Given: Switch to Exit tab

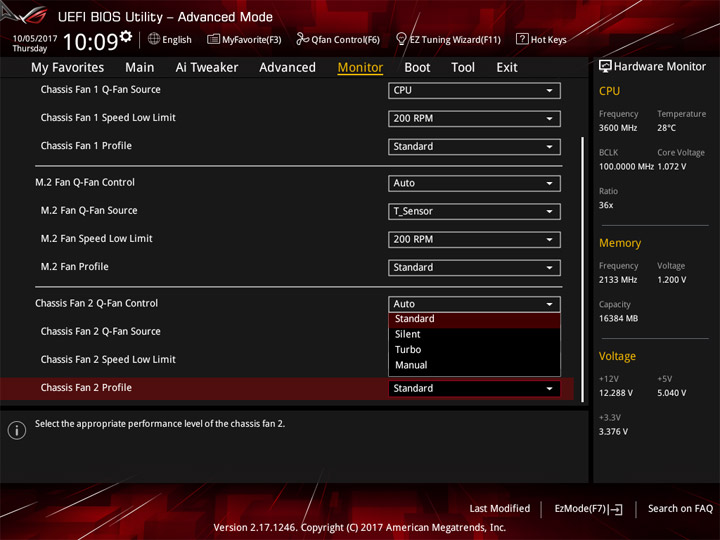Looking at the screenshot, I should (507, 68).
